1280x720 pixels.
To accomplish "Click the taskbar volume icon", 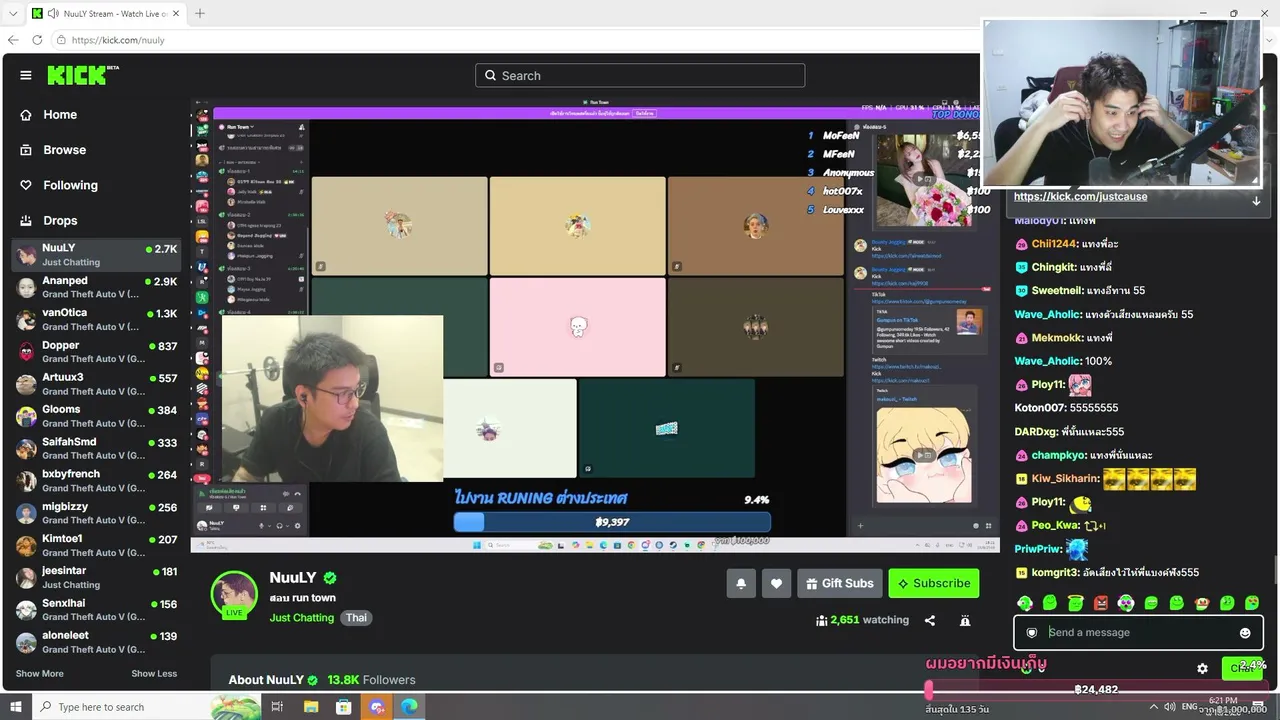I will click(x=1170, y=707).
